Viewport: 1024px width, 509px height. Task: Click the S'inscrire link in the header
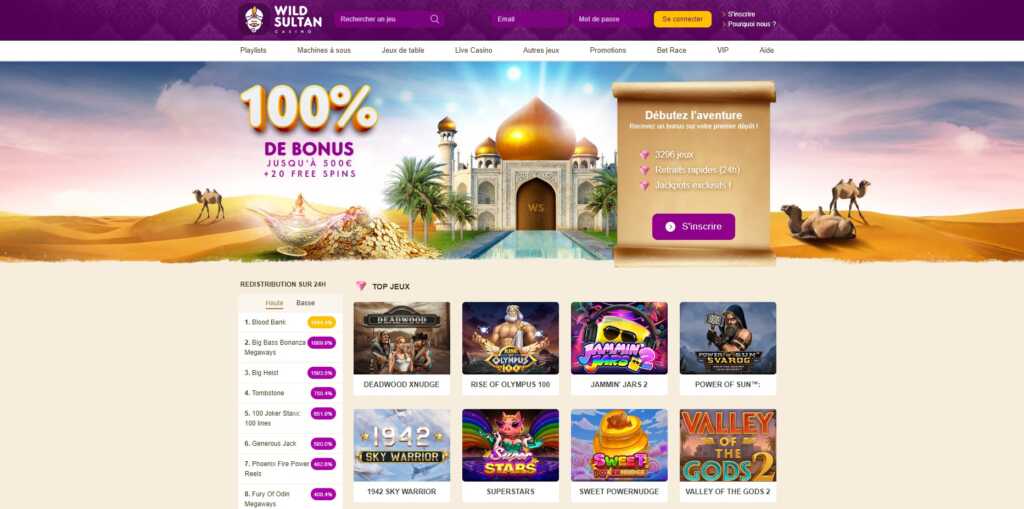(x=741, y=14)
